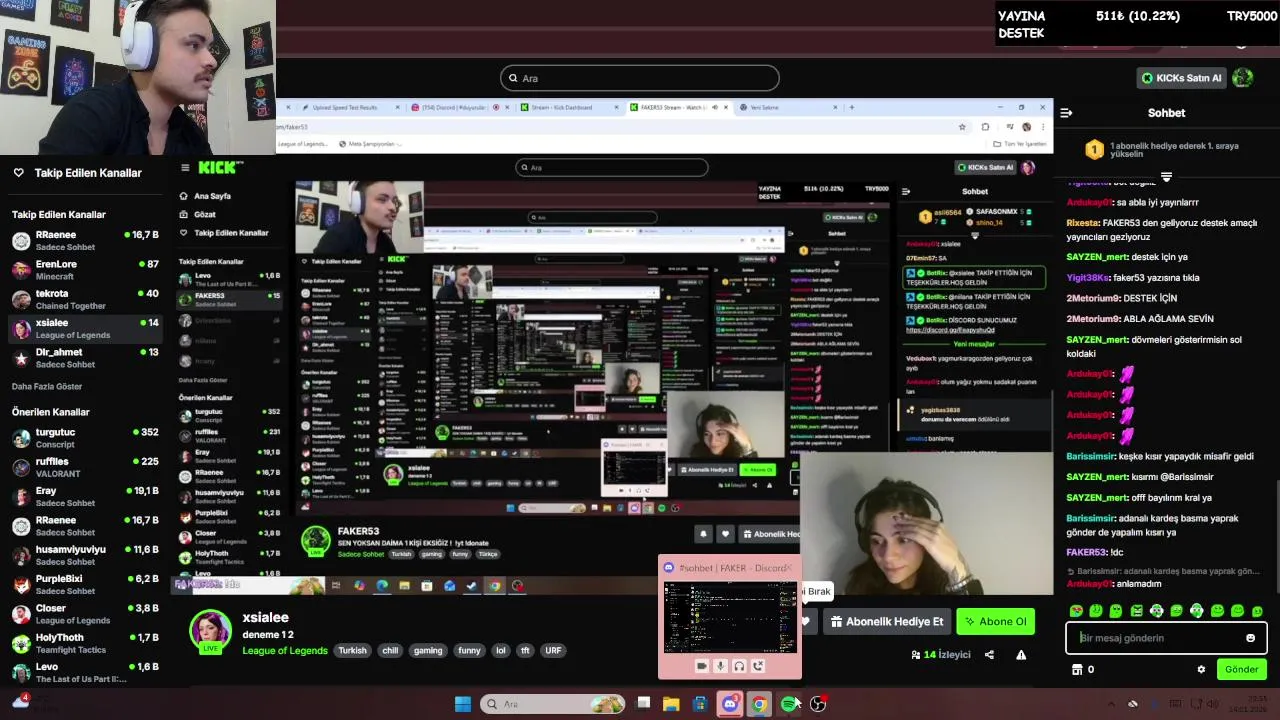Screen dimensions: 1280x720
Task: Toggle follow heart next to Abonelik Hediye Et
Action: click(806, 621)
